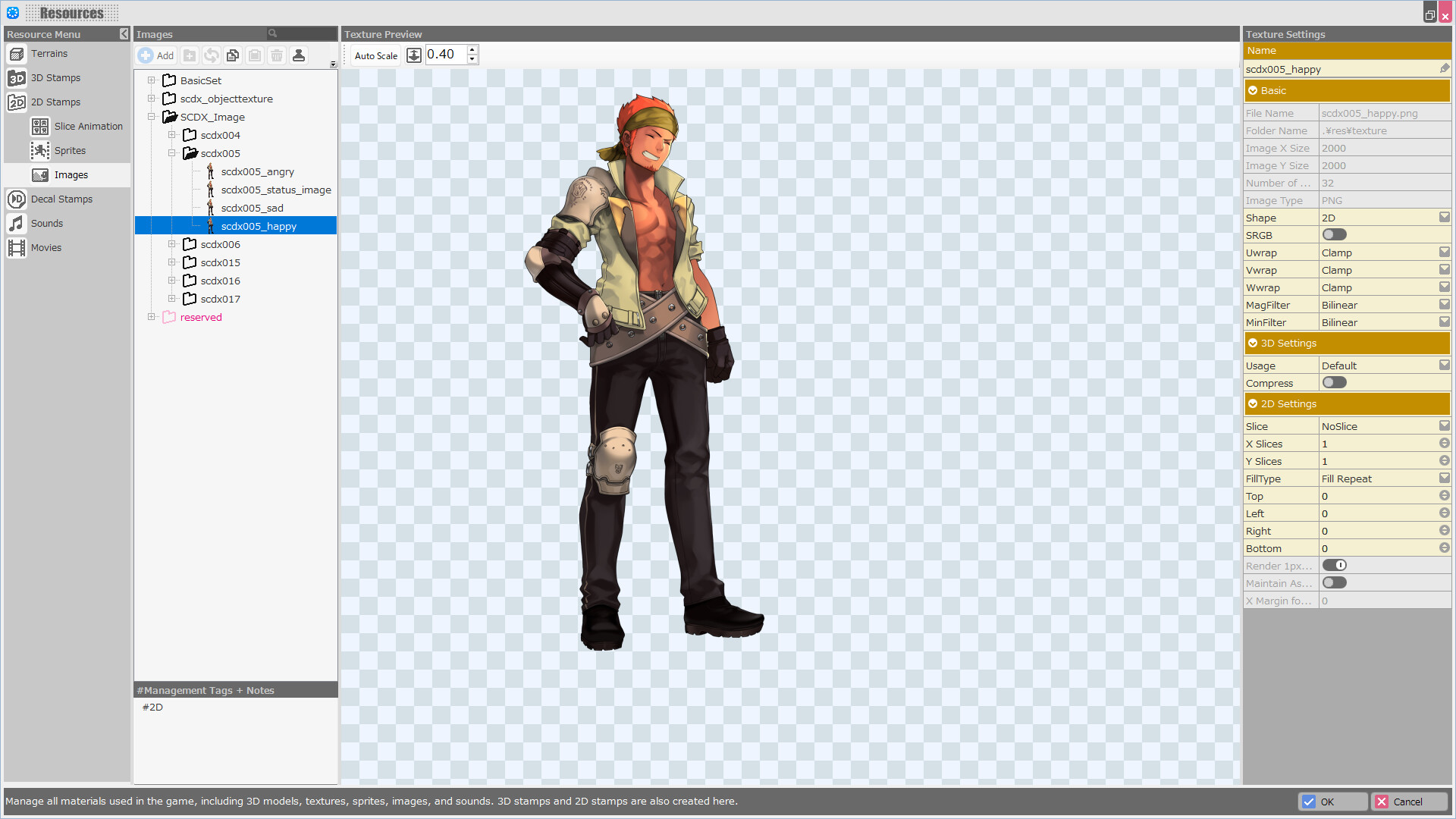Open the 3D Stamps section
This screenshot has height=819, width=1456.
tap(54, 77)
